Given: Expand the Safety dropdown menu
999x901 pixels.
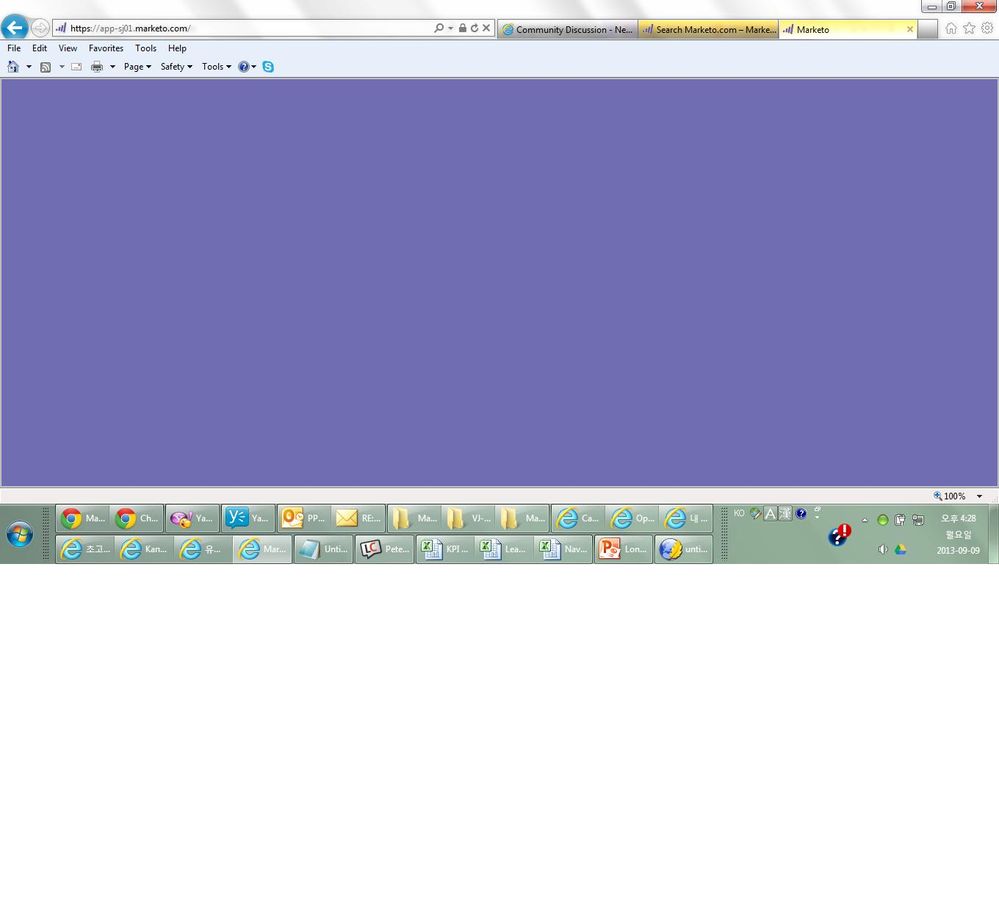Looking at the screenshot, I should 176,67.
